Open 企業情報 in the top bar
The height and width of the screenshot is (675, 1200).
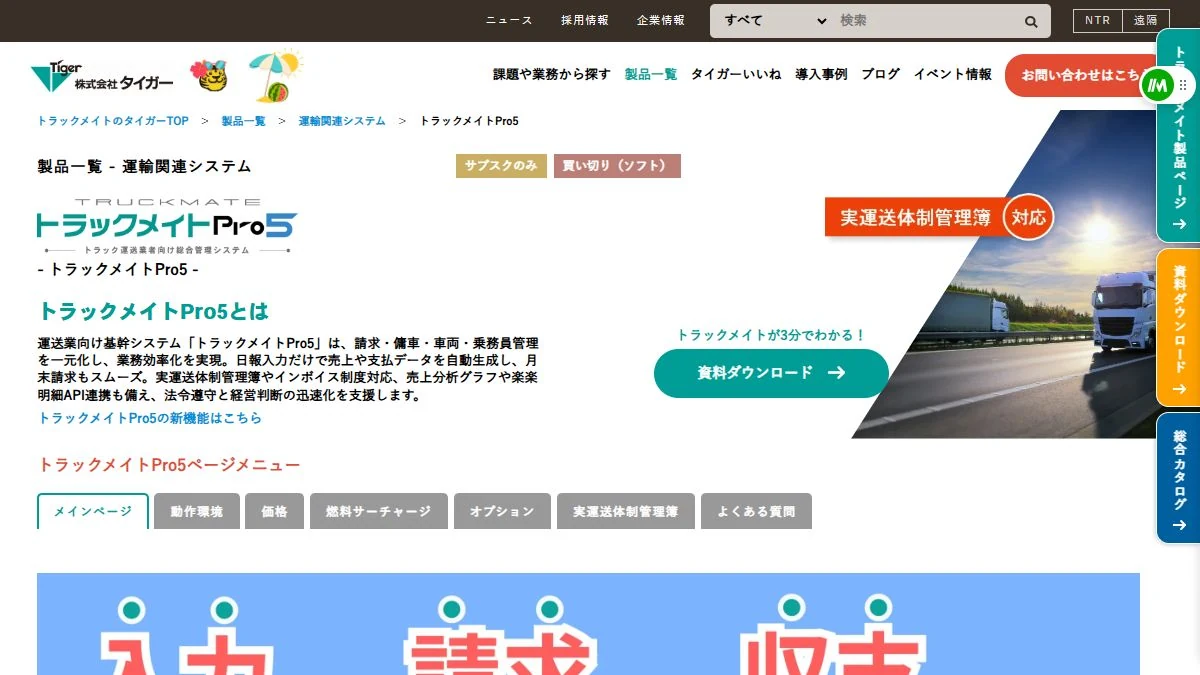(661, 20)
